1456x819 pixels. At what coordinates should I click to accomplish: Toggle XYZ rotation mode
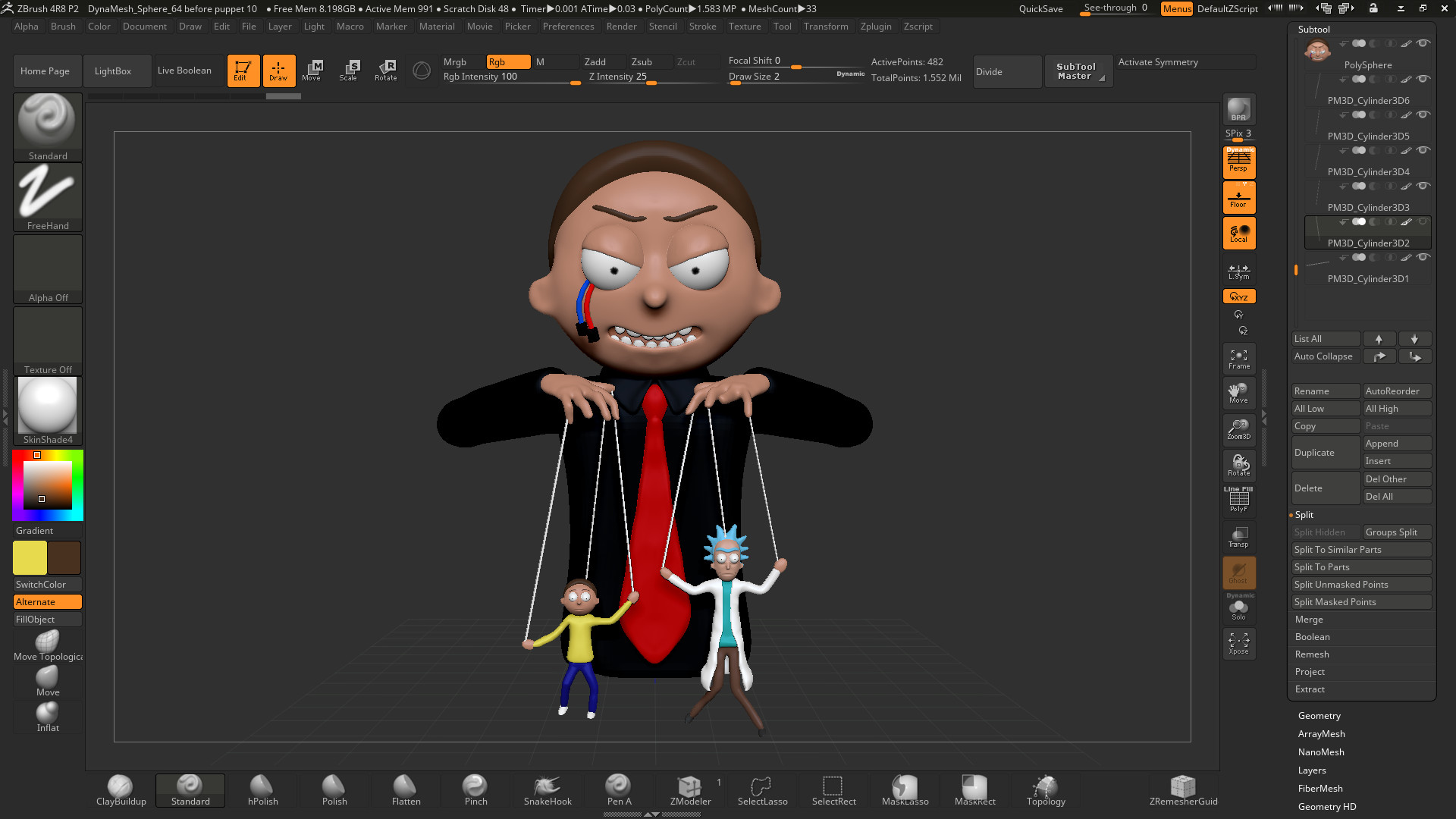click(x=1239, y=297)
